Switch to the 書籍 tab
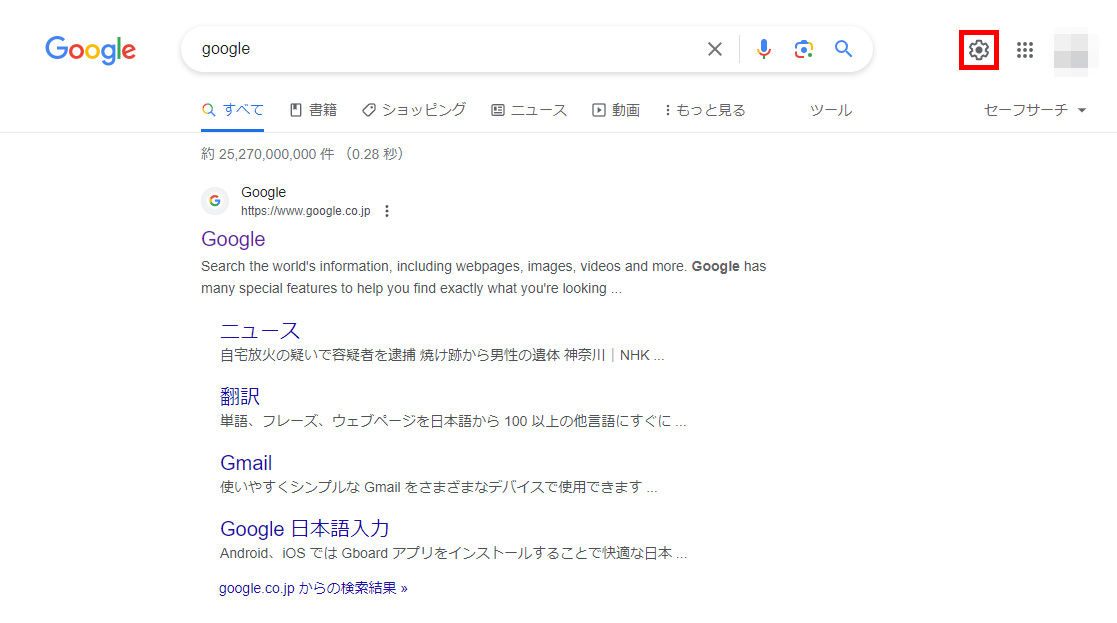The image size is (1117, 623). [313, 110]
